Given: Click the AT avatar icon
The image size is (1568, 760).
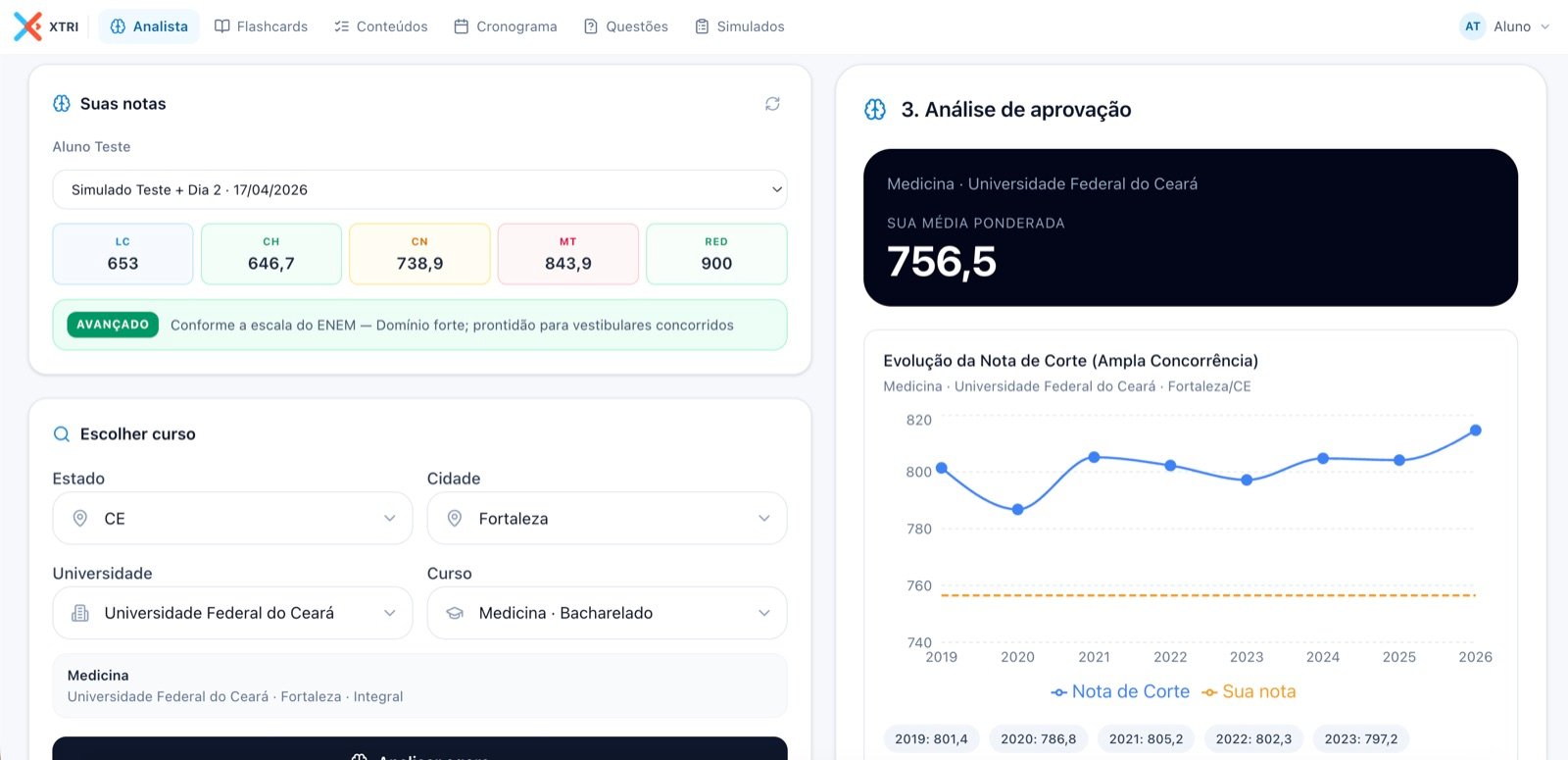Looking at the screenshot, I should [x=1473, y=26].
